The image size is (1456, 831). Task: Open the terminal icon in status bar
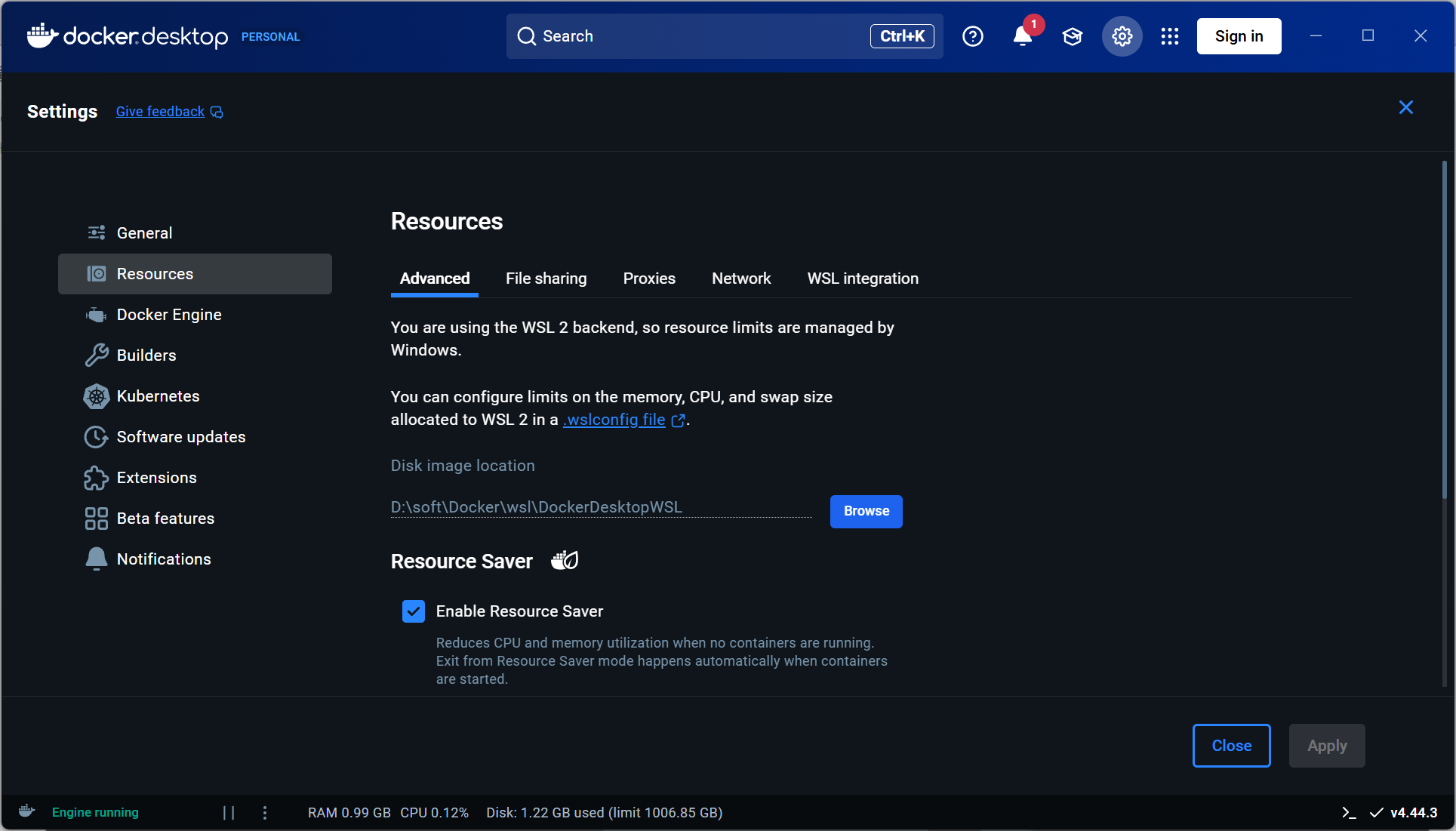tap(1349, 812)
